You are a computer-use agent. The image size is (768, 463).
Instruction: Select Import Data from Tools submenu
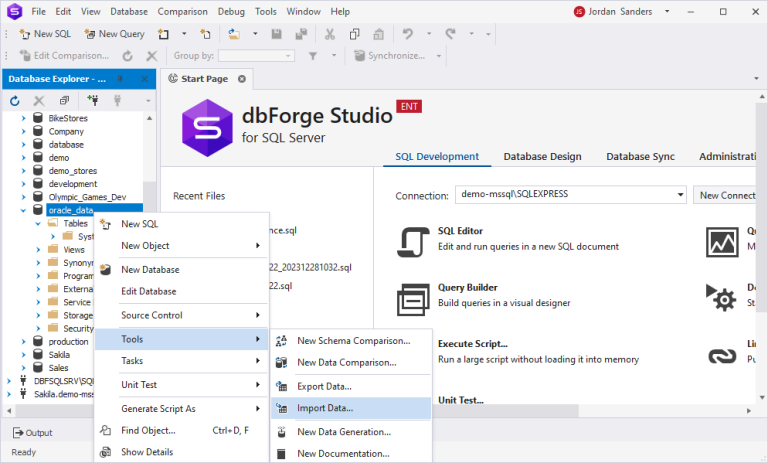(x=325, y=408)
